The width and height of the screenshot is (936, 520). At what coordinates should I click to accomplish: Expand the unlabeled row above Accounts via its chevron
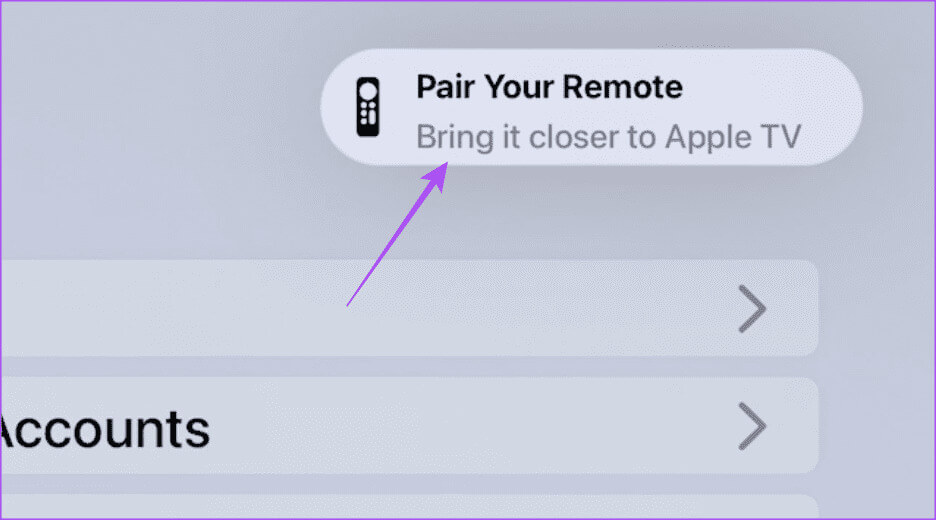(752, 308)
